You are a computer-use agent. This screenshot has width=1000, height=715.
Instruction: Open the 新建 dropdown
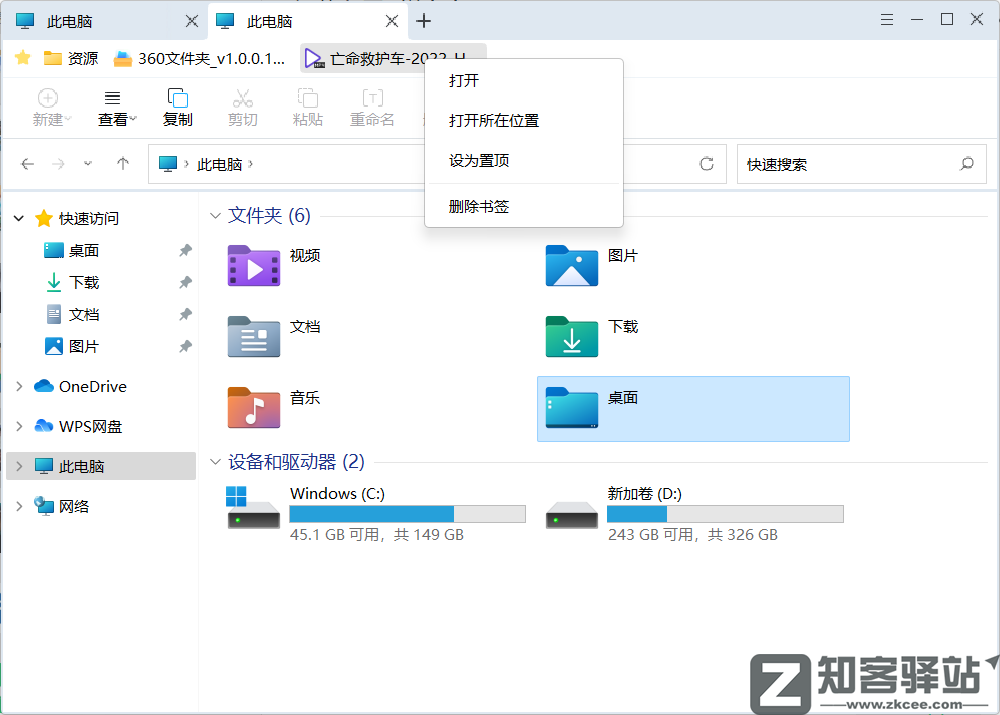click(x=48, y=107)
